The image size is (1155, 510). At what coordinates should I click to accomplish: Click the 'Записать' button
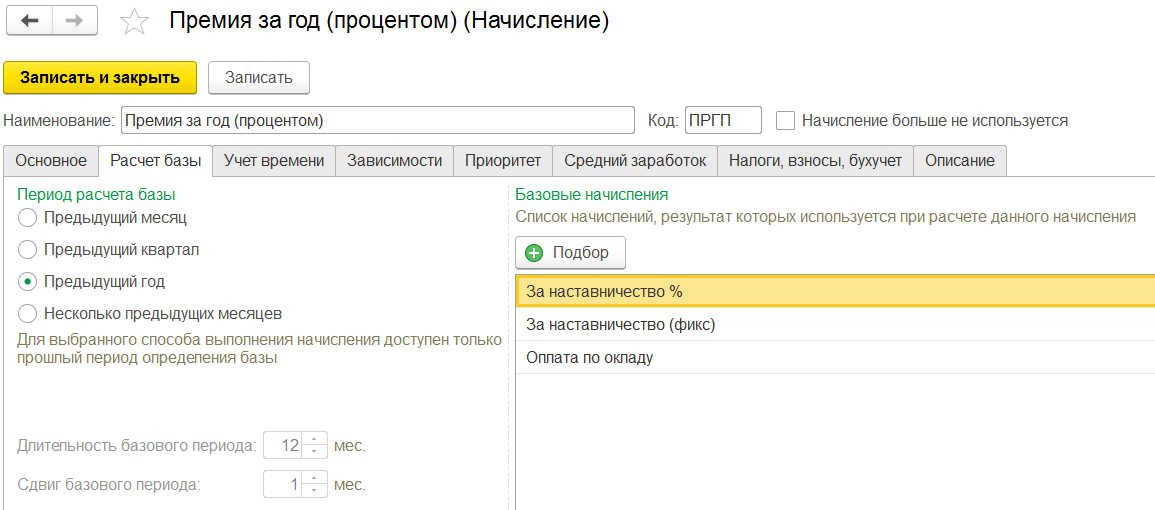[259, 78]
